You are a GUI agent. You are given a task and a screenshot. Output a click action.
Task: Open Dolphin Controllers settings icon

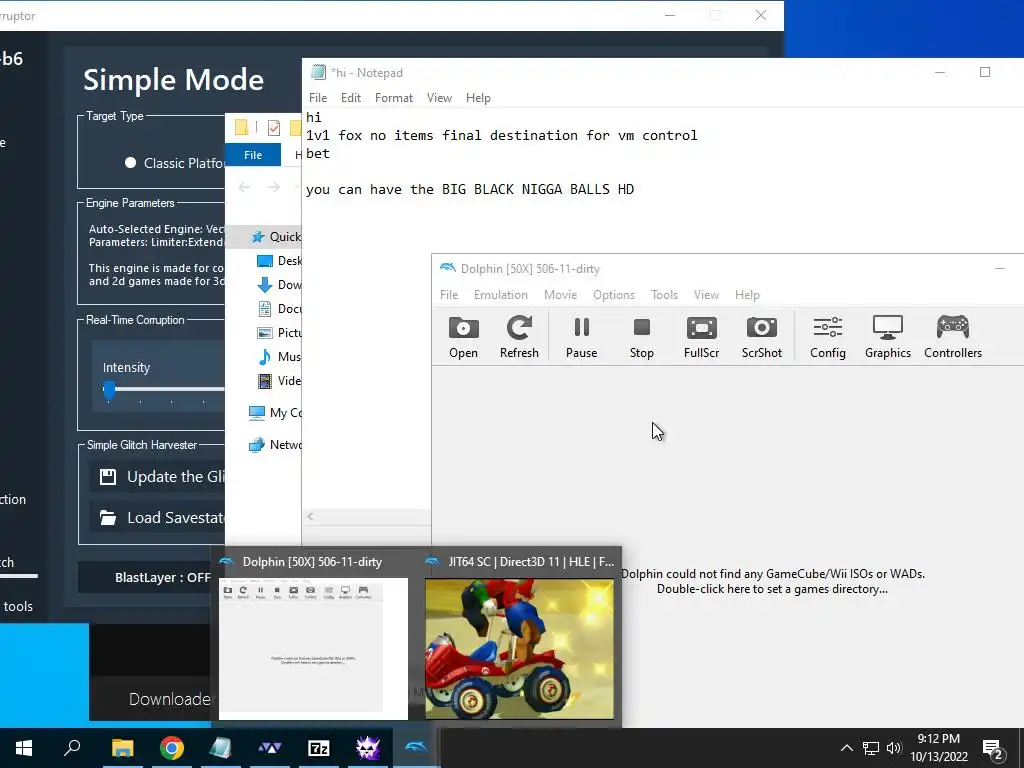(x=953, y=336)
